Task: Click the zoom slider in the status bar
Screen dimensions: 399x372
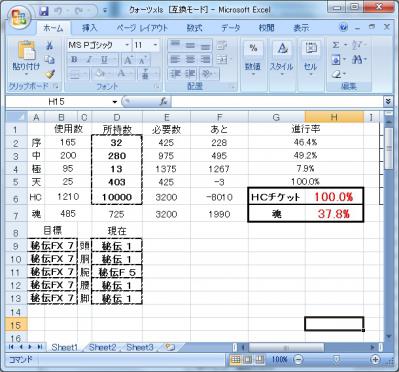Action: coord(336,359)
